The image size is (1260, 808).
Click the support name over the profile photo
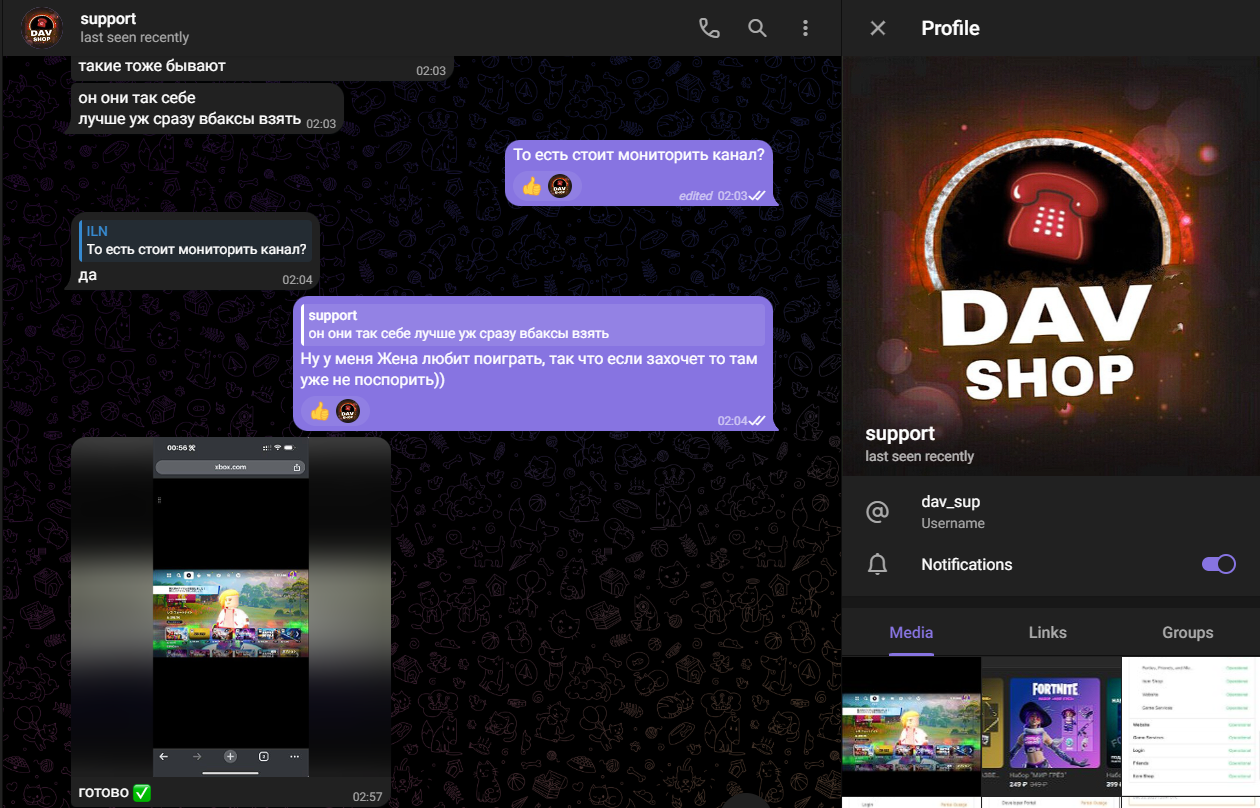900,434
